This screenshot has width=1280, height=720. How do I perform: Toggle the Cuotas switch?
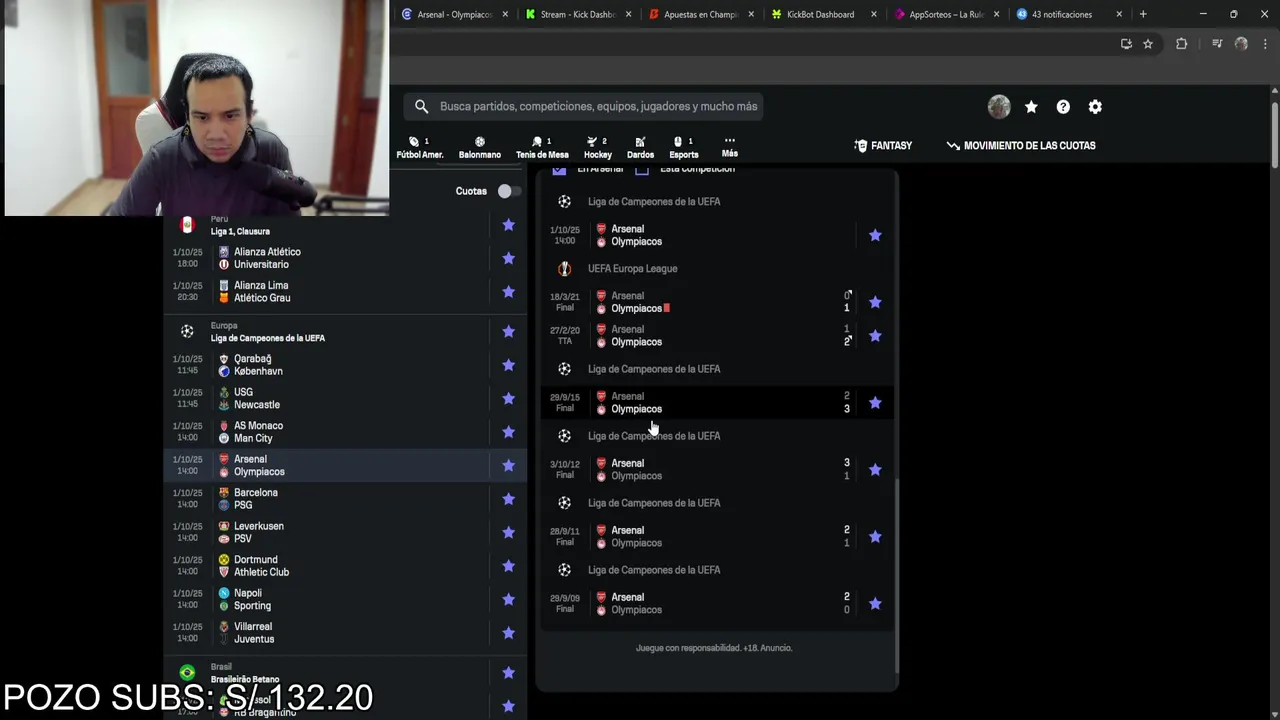(x=509, y=191)
